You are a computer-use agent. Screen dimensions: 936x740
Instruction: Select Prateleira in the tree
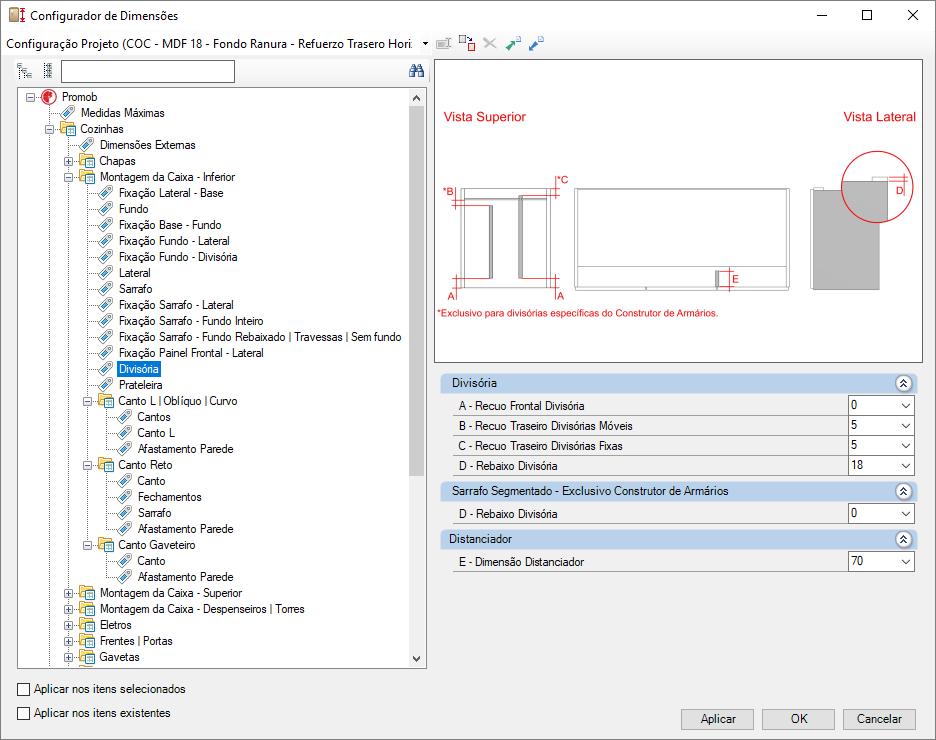[140, 385]
